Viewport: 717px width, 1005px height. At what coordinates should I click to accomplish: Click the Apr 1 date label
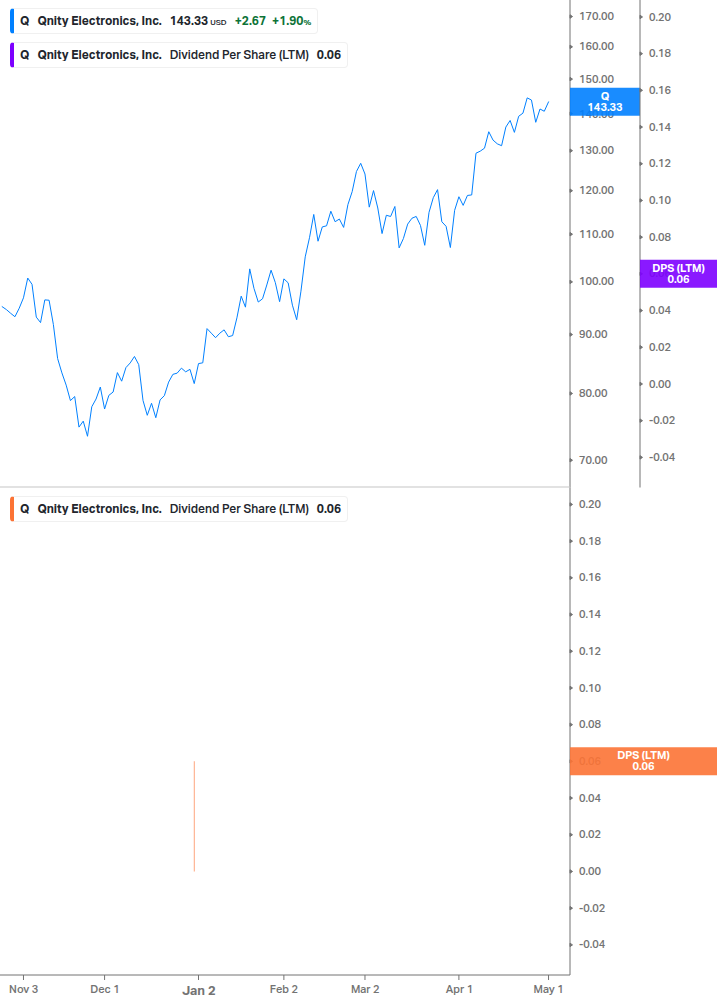[x=459, y=990]
